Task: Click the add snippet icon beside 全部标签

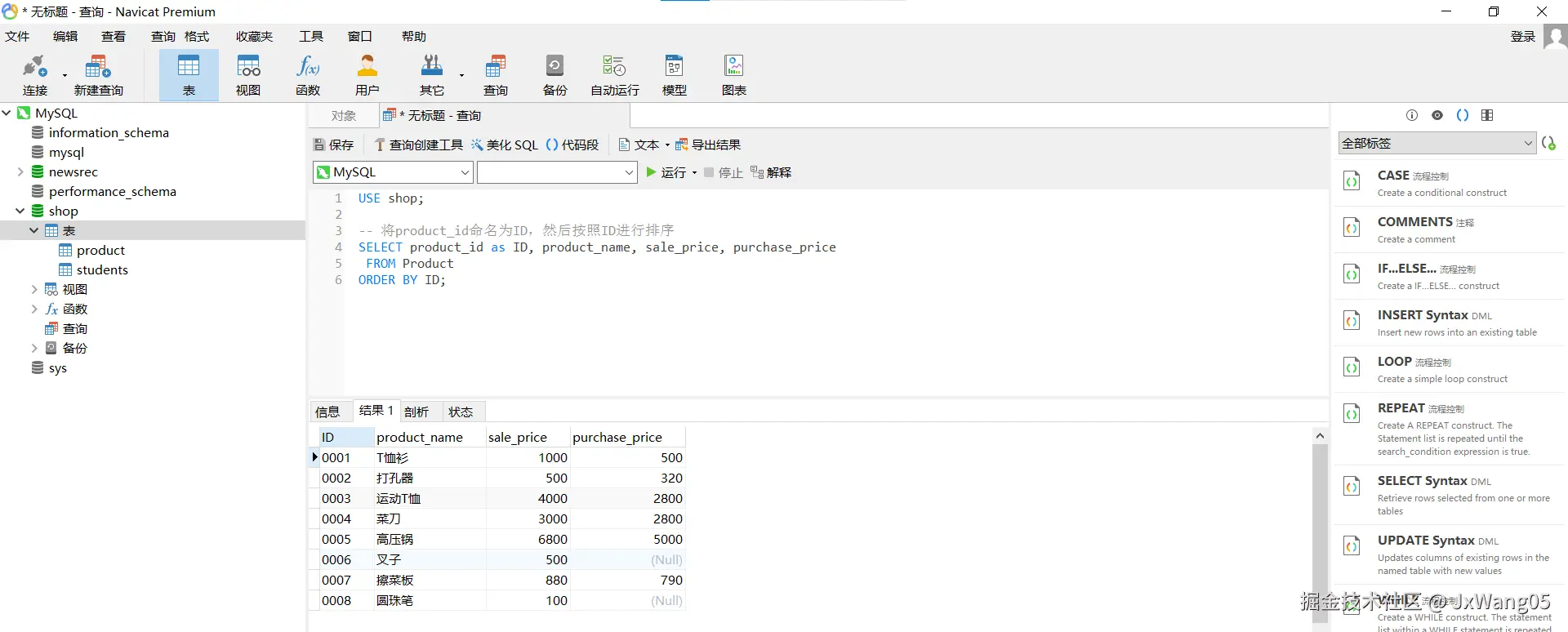Action: click(x=1548, y=143)
